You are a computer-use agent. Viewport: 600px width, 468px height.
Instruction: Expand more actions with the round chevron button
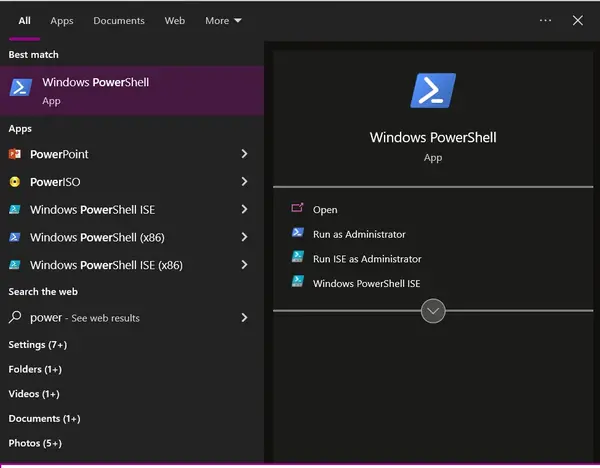point(433,311)
